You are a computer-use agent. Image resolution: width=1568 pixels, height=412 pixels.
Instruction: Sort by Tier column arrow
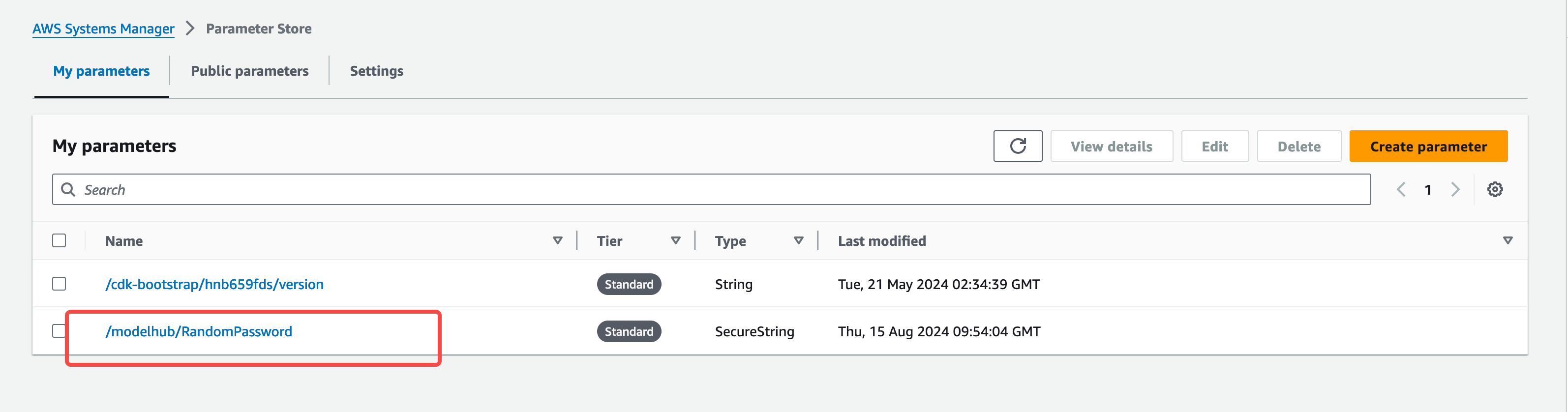[675, 240]
